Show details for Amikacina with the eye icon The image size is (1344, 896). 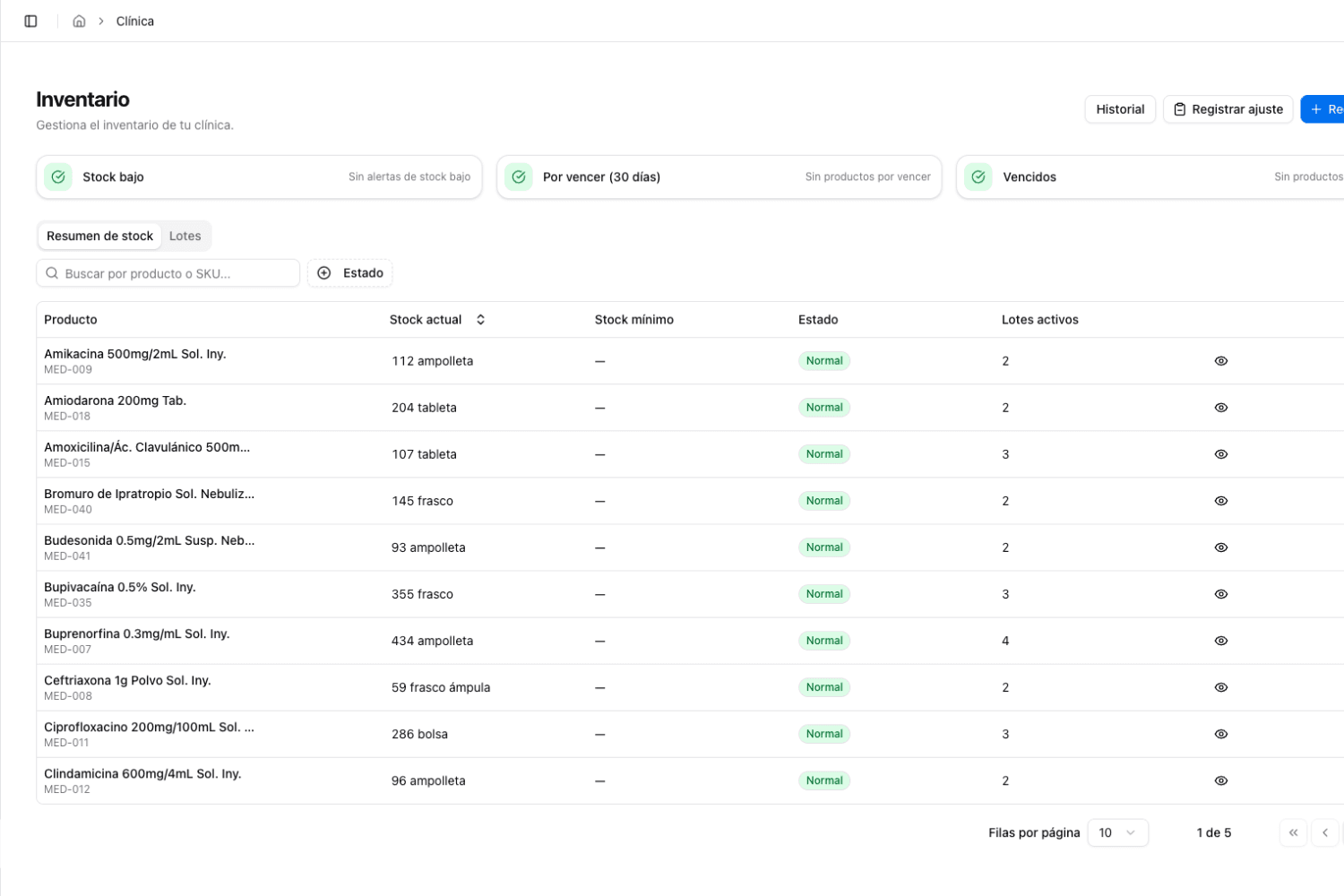(1220, 360)
